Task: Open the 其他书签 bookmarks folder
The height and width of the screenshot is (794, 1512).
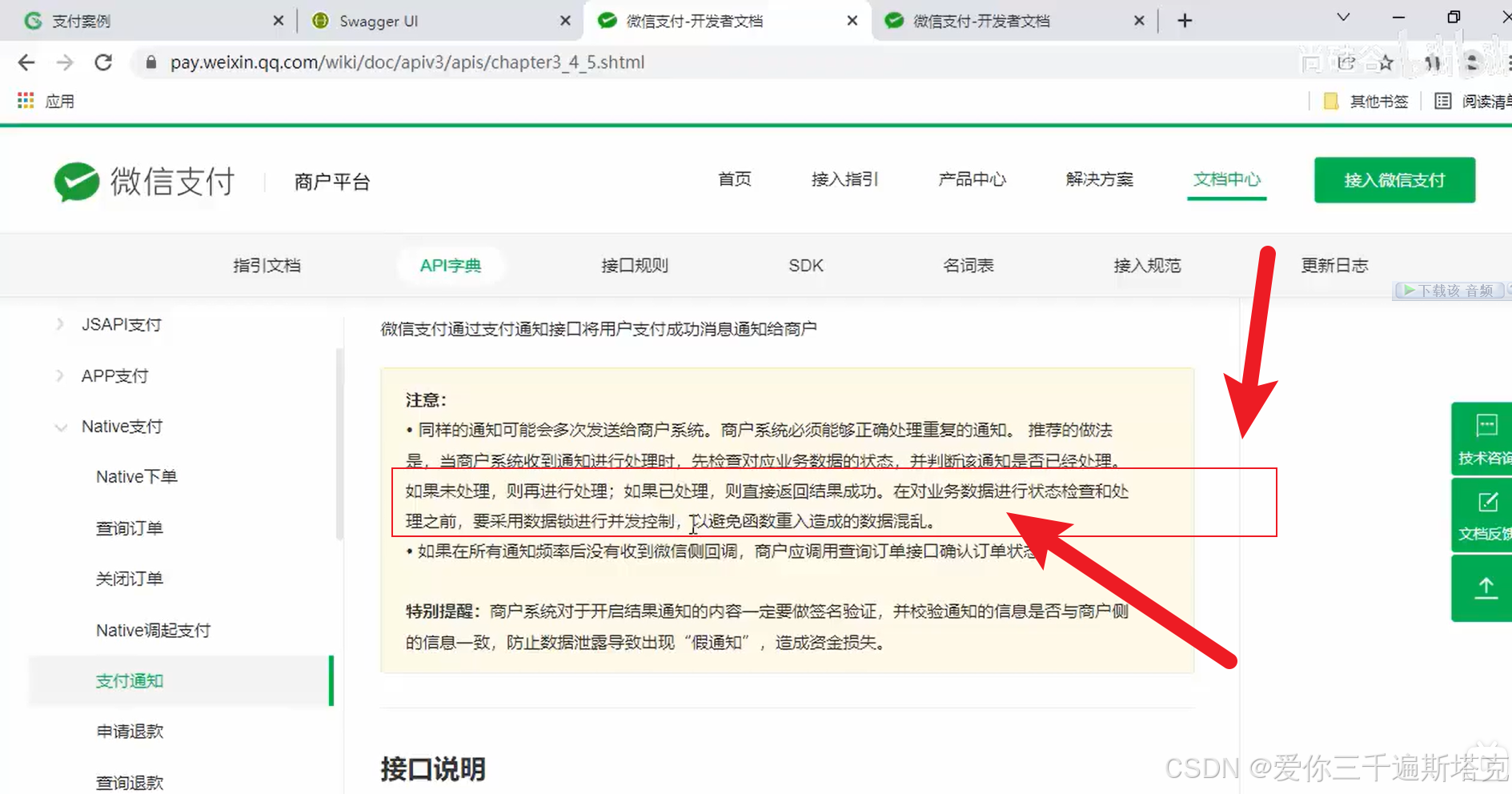Action: 1366,101
